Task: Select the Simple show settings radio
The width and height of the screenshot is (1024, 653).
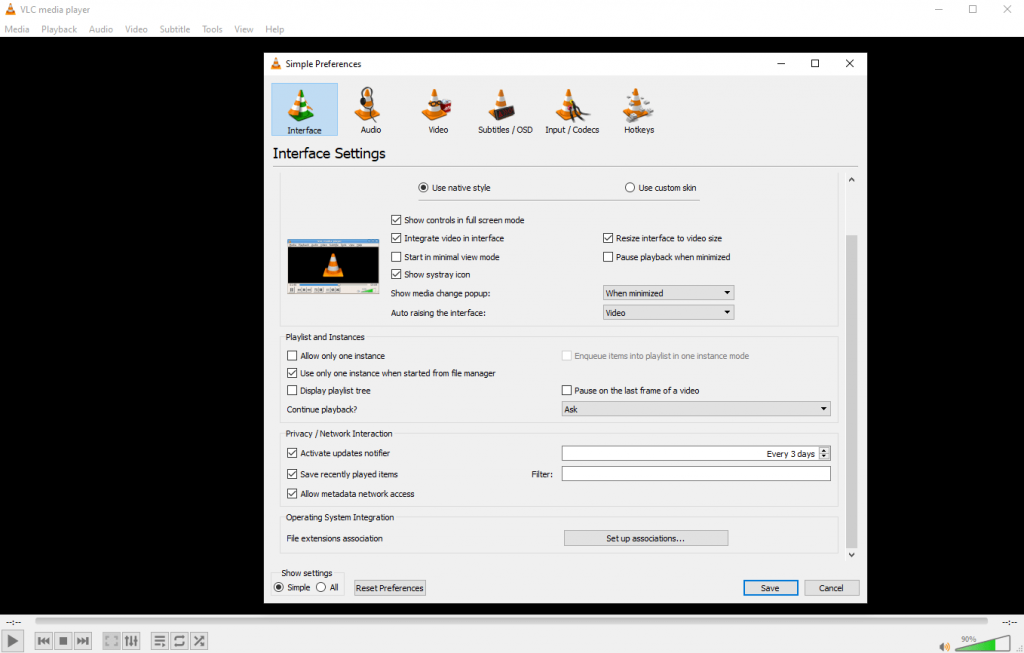Action: [279, 587]
